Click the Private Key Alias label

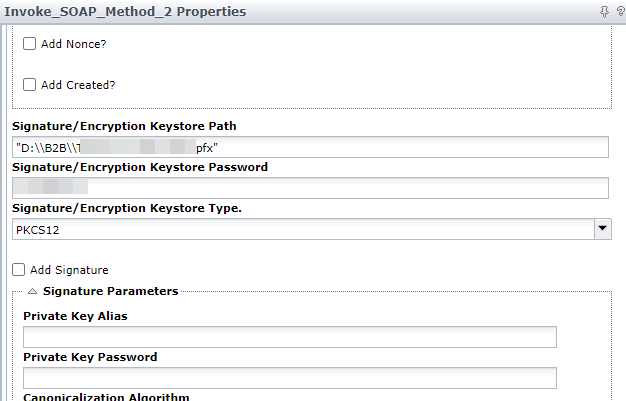75,316
